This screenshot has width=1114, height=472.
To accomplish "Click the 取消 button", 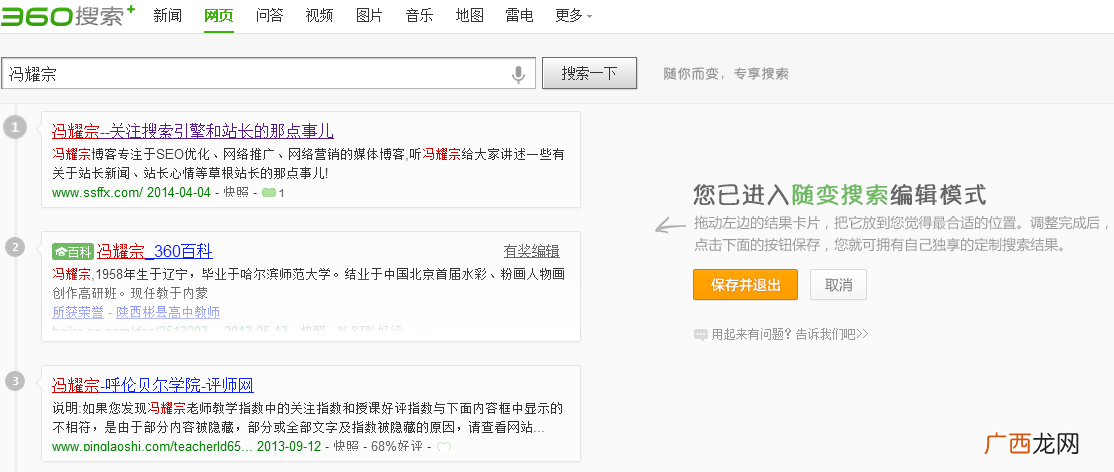I will (838, 285).
